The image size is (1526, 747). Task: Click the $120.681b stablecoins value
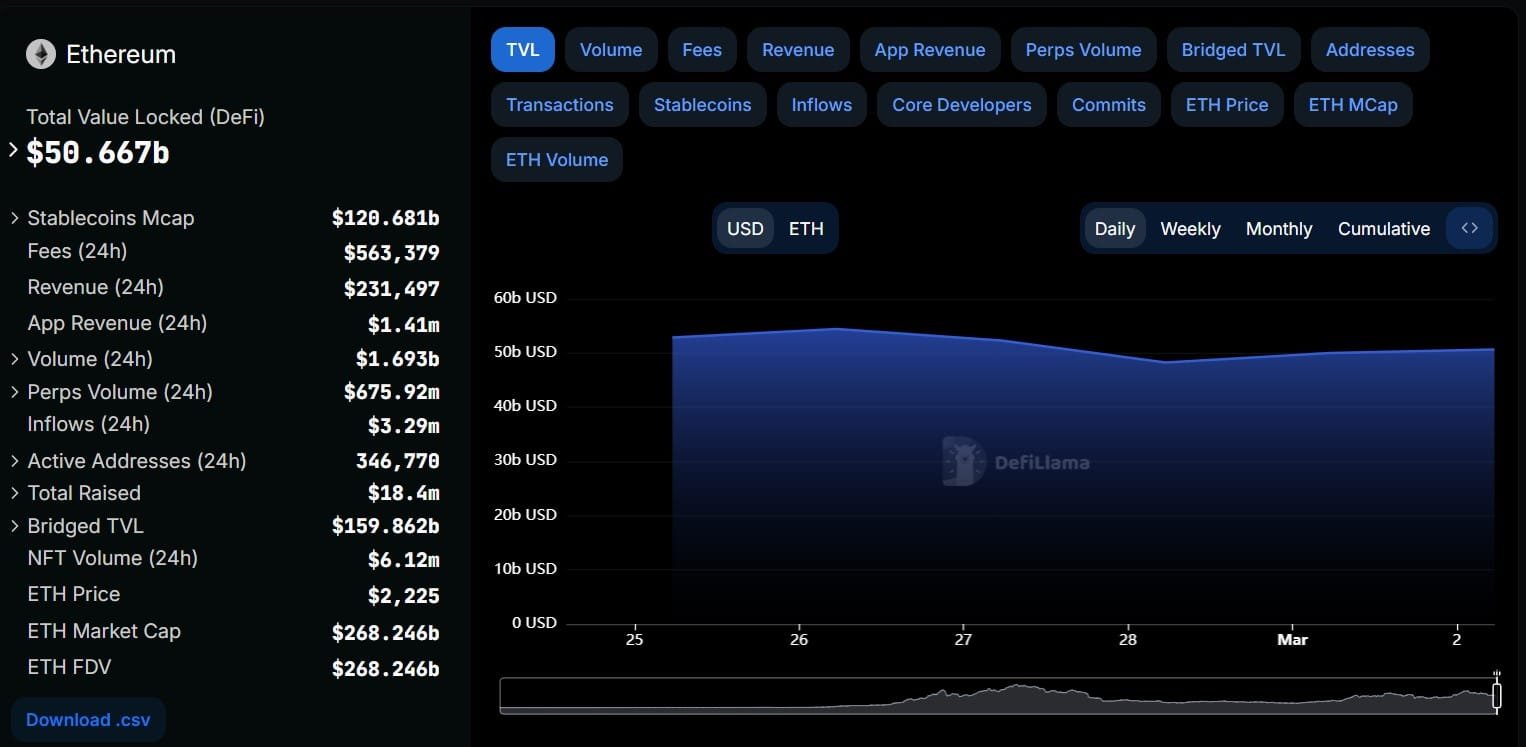(386, 218)
